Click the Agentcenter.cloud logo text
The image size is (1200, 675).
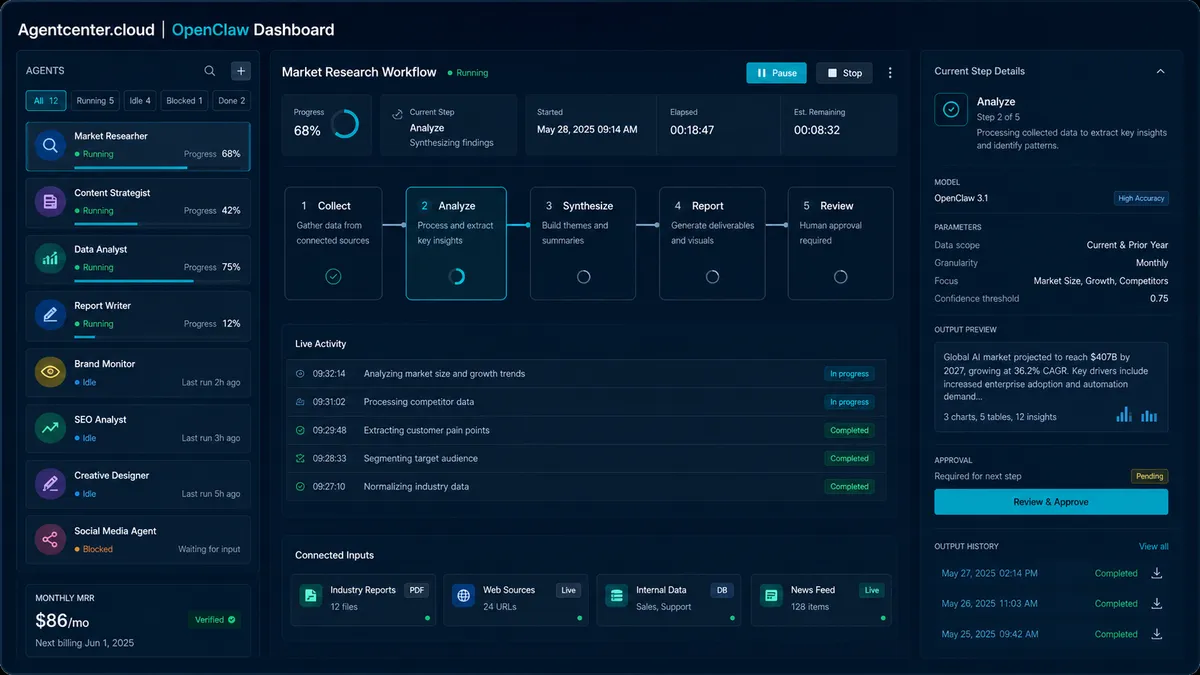(86, 30)
